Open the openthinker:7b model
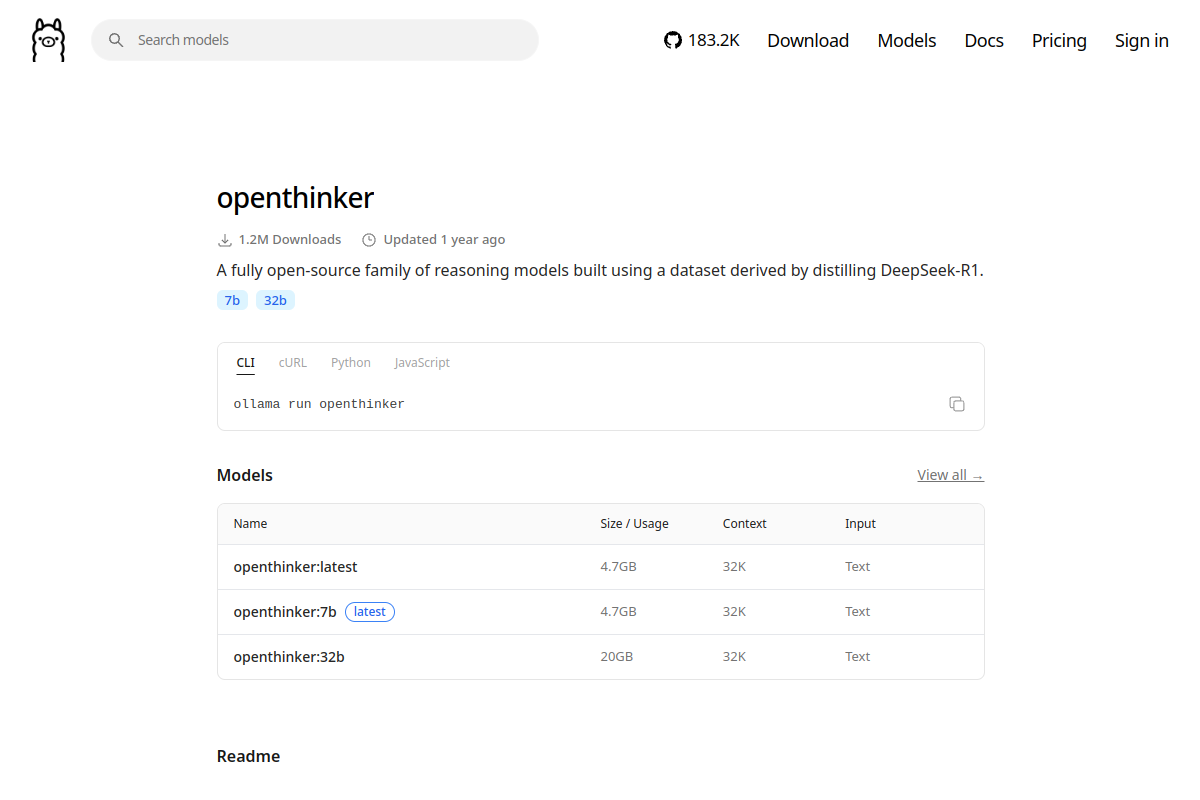 [x=285, y=612]
